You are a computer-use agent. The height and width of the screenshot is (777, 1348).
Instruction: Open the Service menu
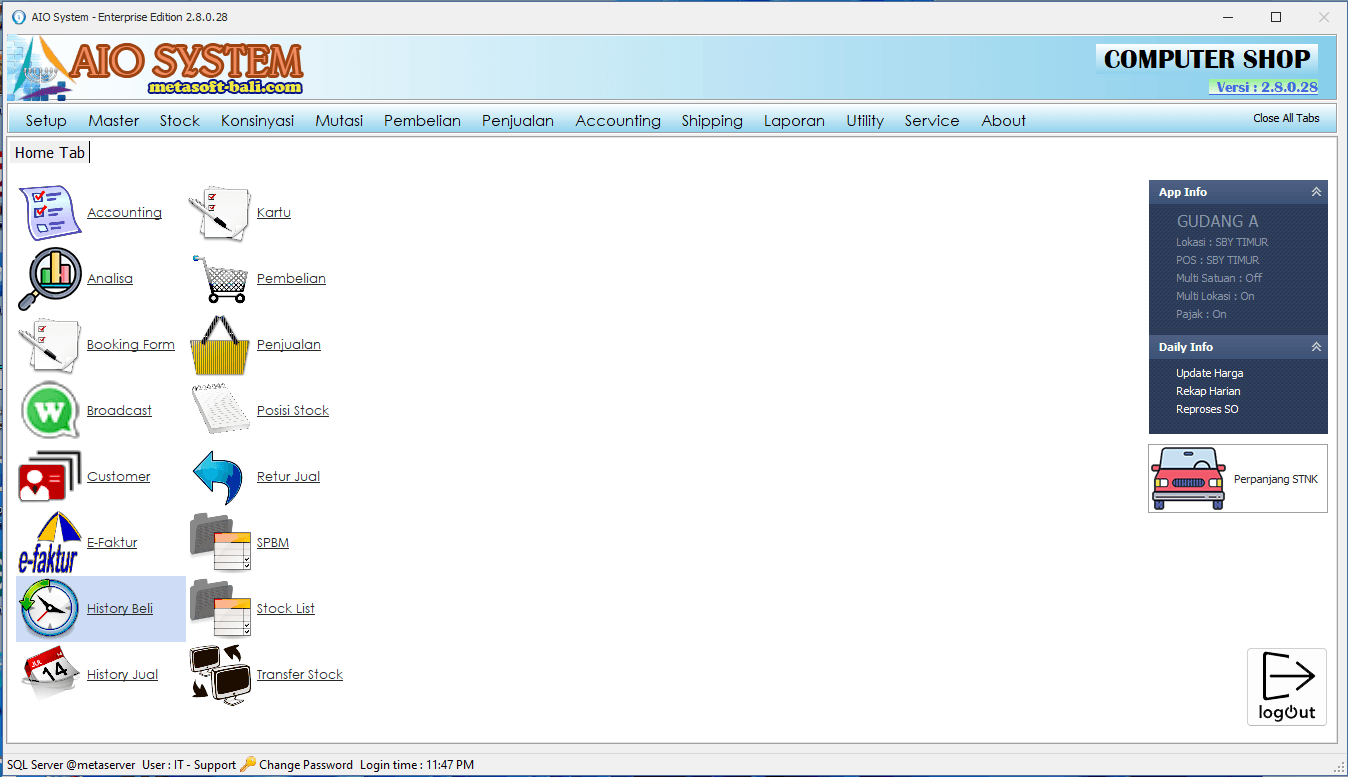pos(932,120)
